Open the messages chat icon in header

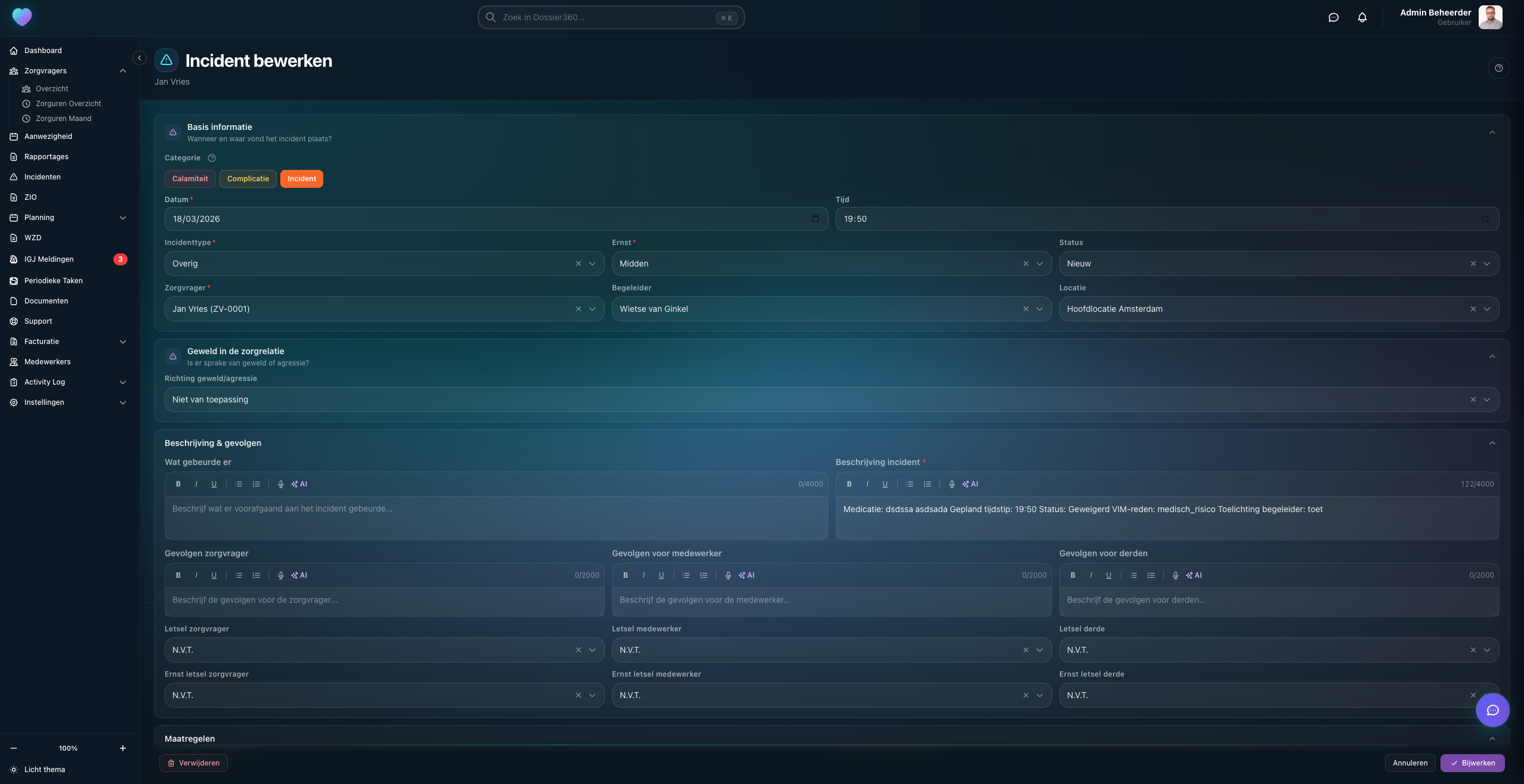[x=1333, y=17]
